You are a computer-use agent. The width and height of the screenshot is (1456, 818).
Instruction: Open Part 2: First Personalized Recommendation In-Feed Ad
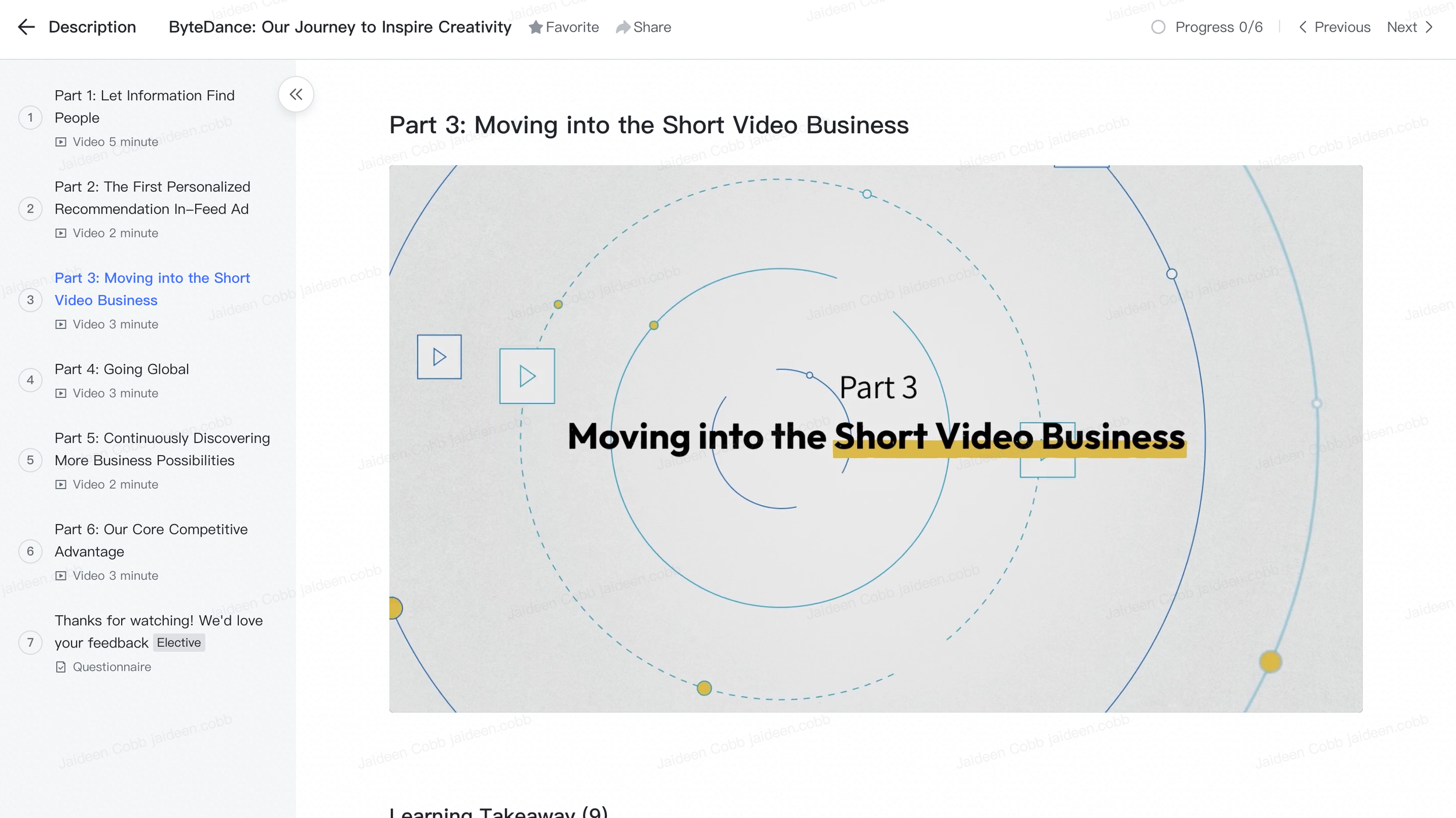152,198
